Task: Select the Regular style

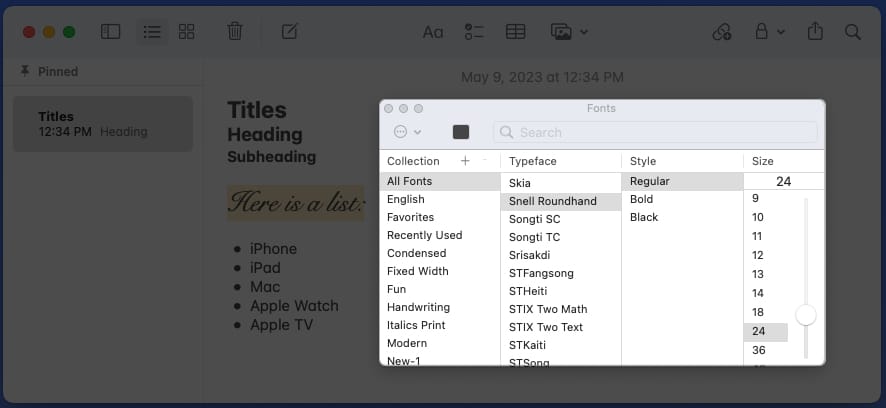Action: (682, 181)
